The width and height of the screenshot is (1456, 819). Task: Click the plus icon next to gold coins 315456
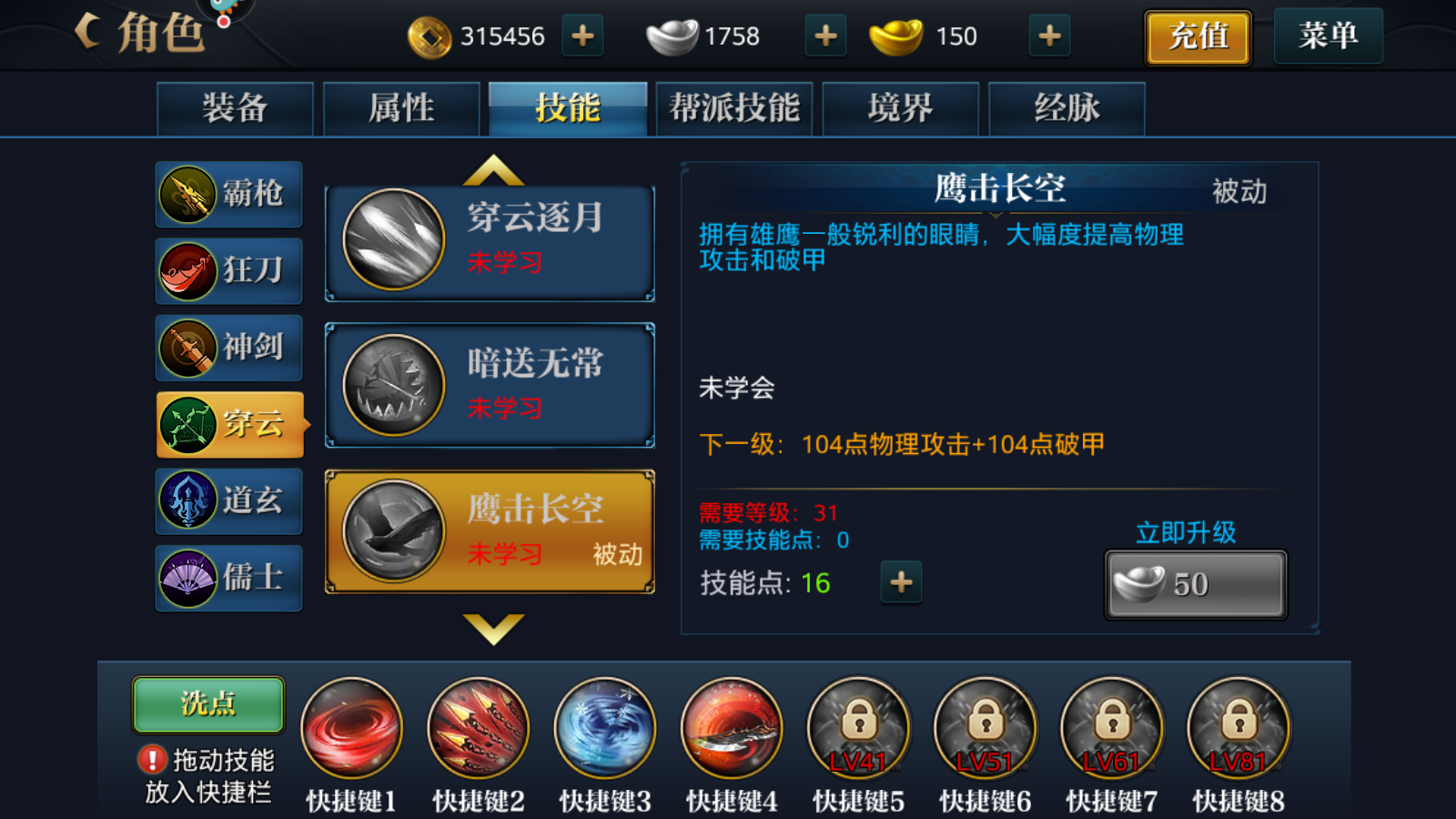582,36
